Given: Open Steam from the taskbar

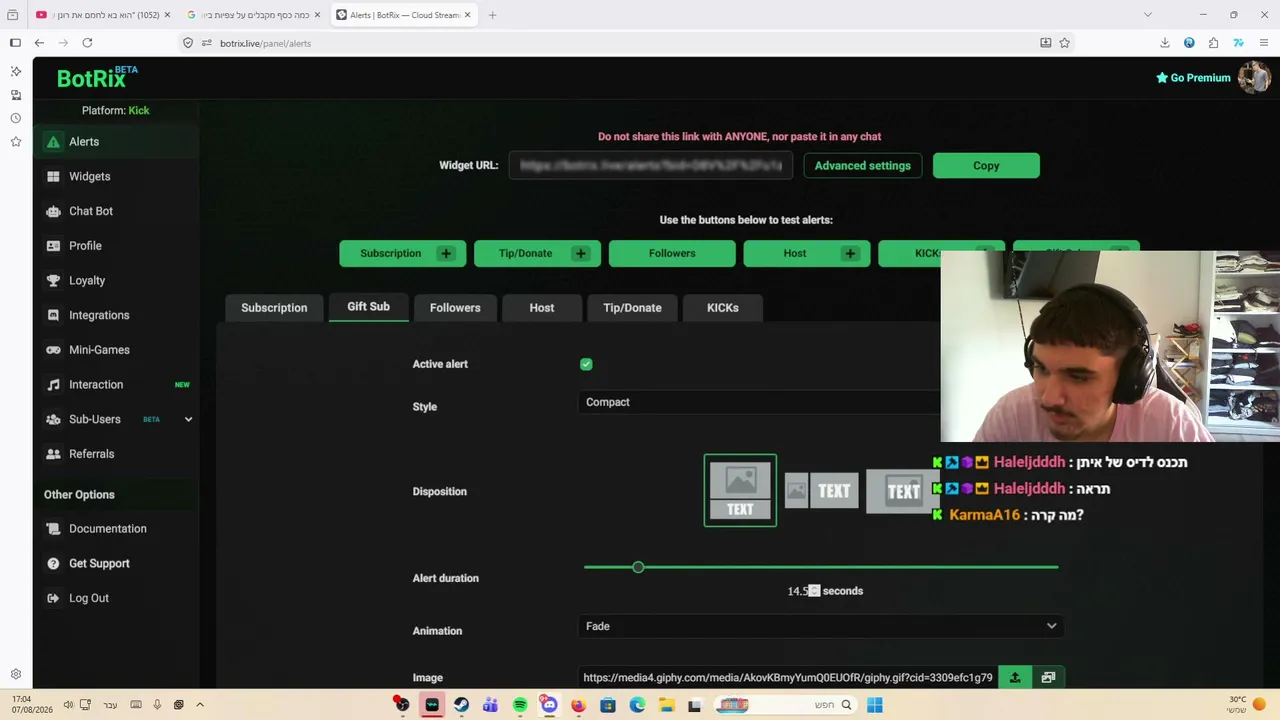Looking at the screenshot, I should pyautogui.click(x=461, y=705).
